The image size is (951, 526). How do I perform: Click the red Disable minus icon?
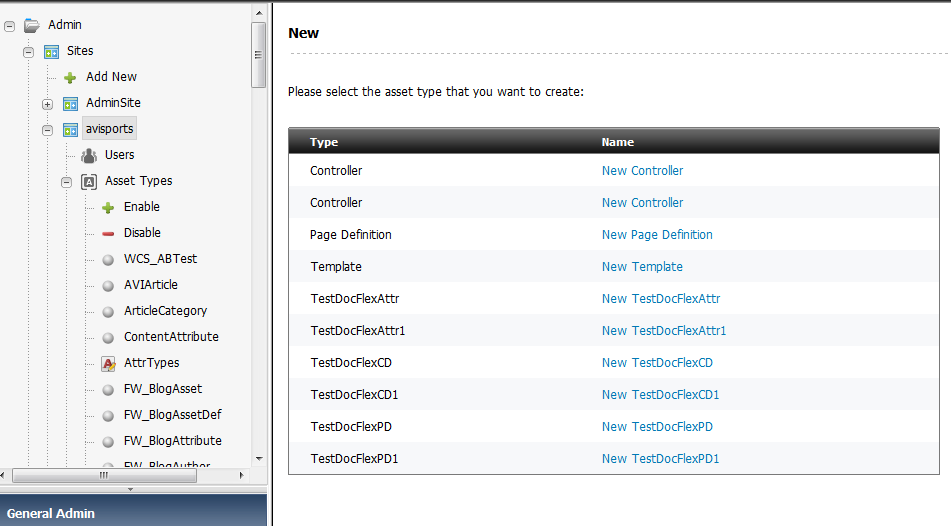108,233
